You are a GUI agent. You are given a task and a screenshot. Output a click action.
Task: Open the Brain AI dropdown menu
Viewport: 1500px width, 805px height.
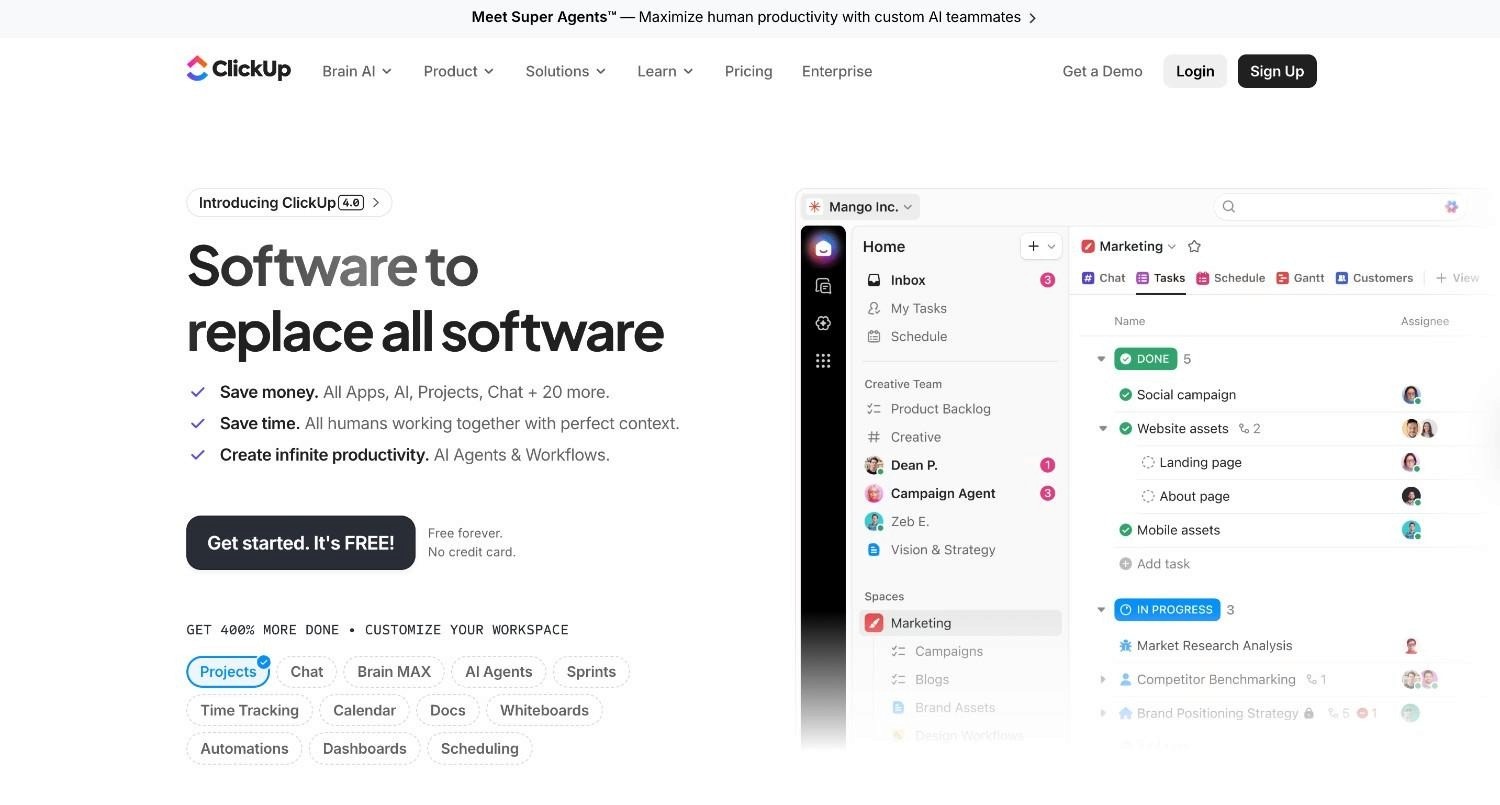357,71
